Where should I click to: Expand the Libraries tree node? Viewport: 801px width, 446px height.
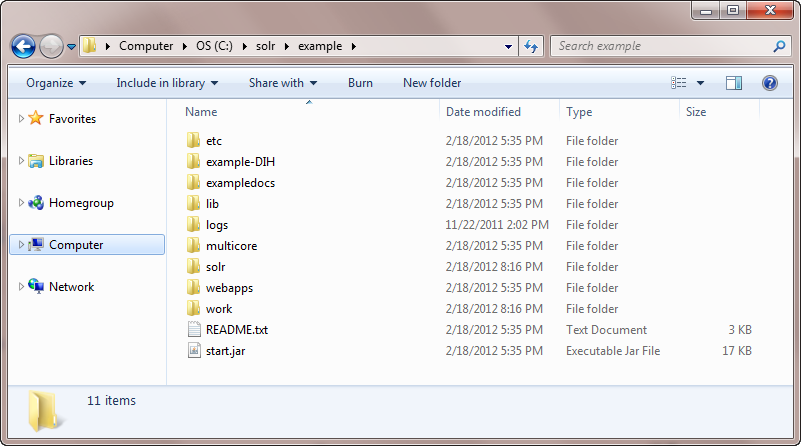click(21, 160)
